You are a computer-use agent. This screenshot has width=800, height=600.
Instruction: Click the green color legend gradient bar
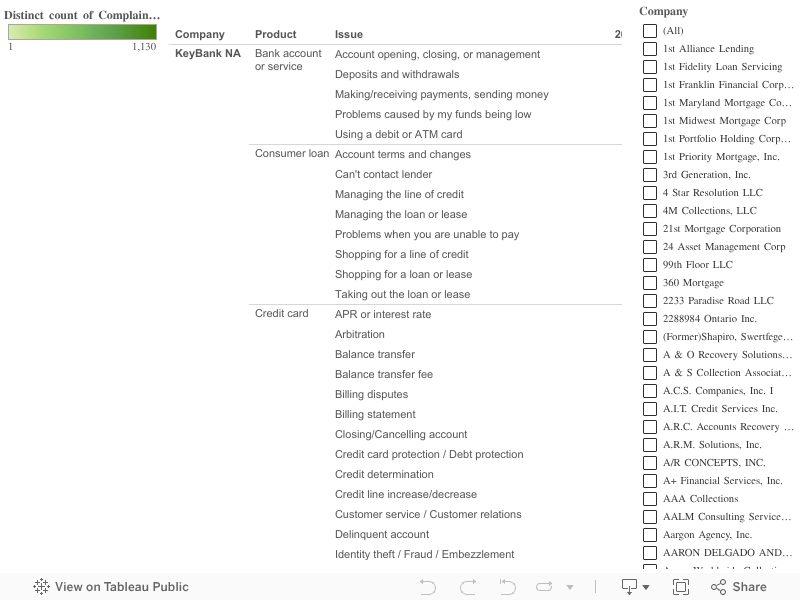point(82,32)
